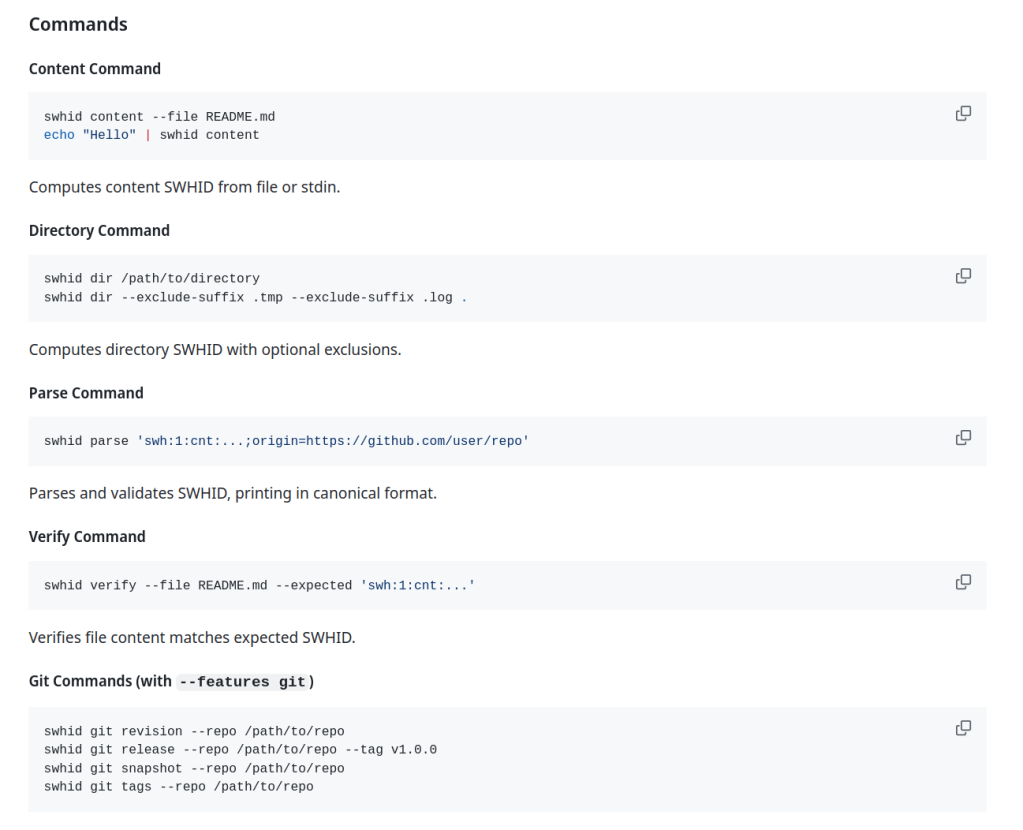Copy the Git Commands code block

(x=963, y=728)
